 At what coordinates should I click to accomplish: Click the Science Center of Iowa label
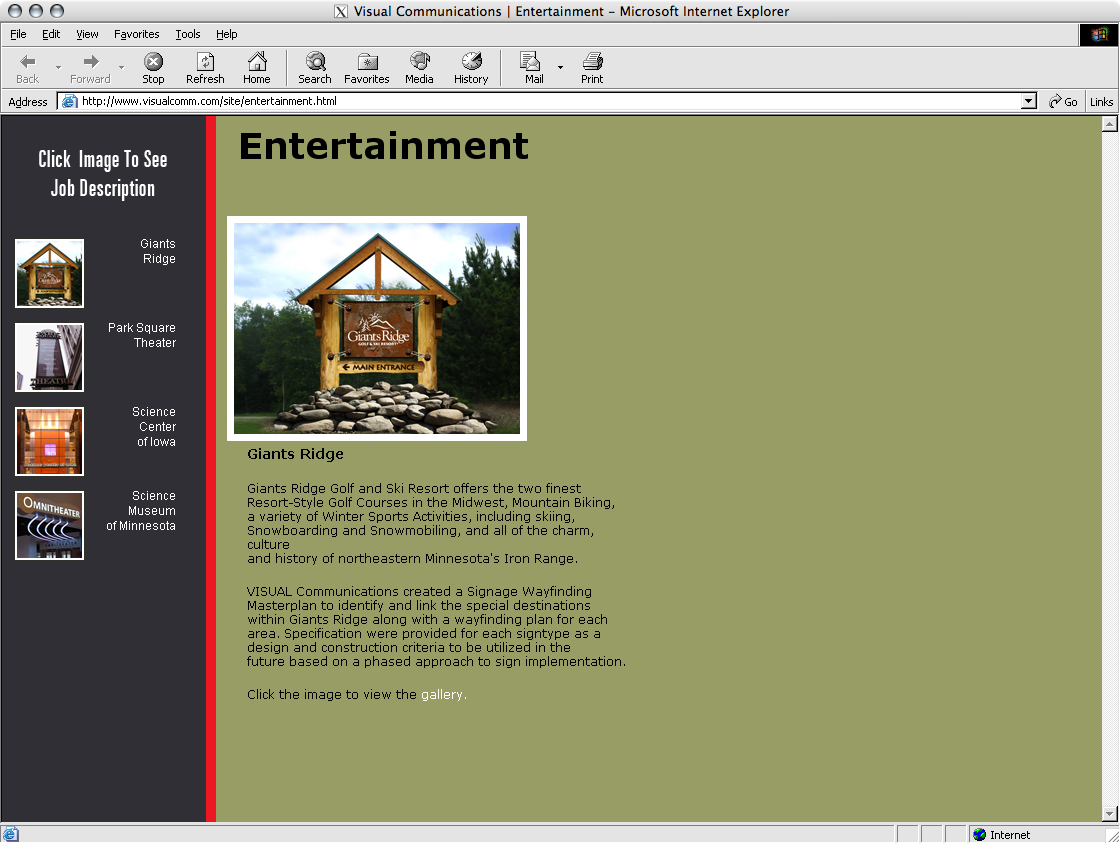pyautogui.click(x=154, y=427)
